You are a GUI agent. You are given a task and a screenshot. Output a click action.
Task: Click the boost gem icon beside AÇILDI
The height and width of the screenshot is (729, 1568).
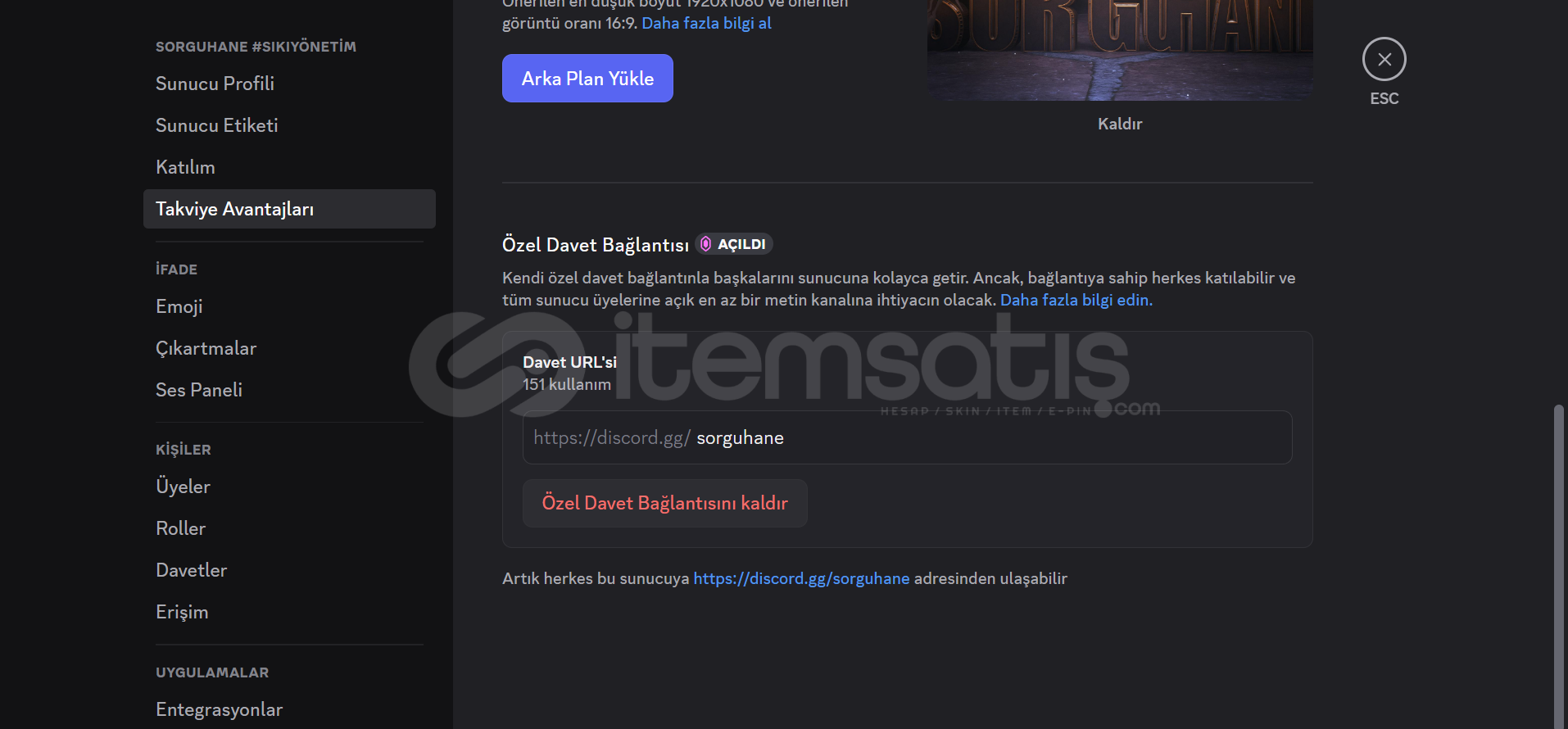tap(706, 244)
